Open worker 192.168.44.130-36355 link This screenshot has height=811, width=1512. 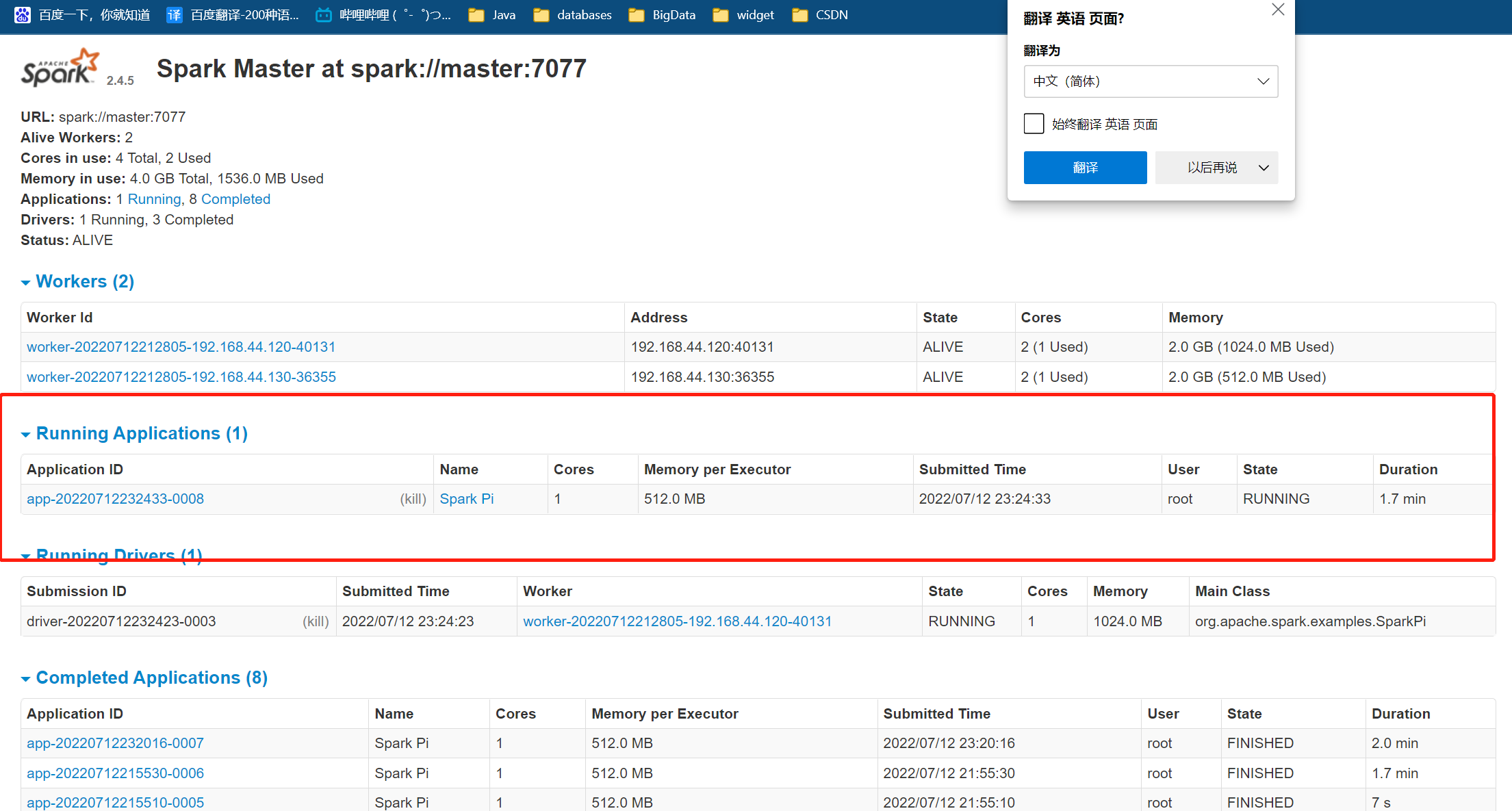pyautogui.click(x=181, y=377)
